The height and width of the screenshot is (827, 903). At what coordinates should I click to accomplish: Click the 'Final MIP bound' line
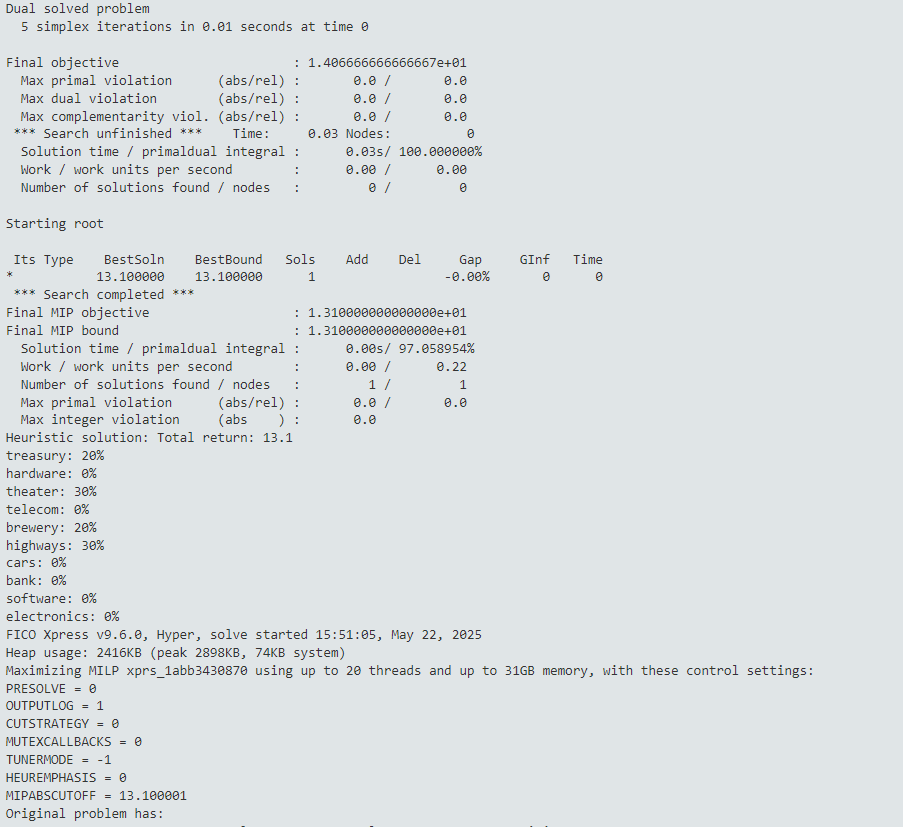point(62,331)
